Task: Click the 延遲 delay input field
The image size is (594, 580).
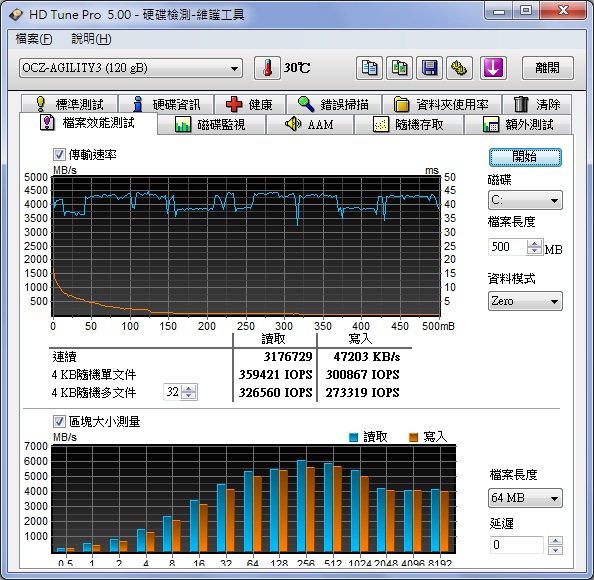Action: pos(517,545)
